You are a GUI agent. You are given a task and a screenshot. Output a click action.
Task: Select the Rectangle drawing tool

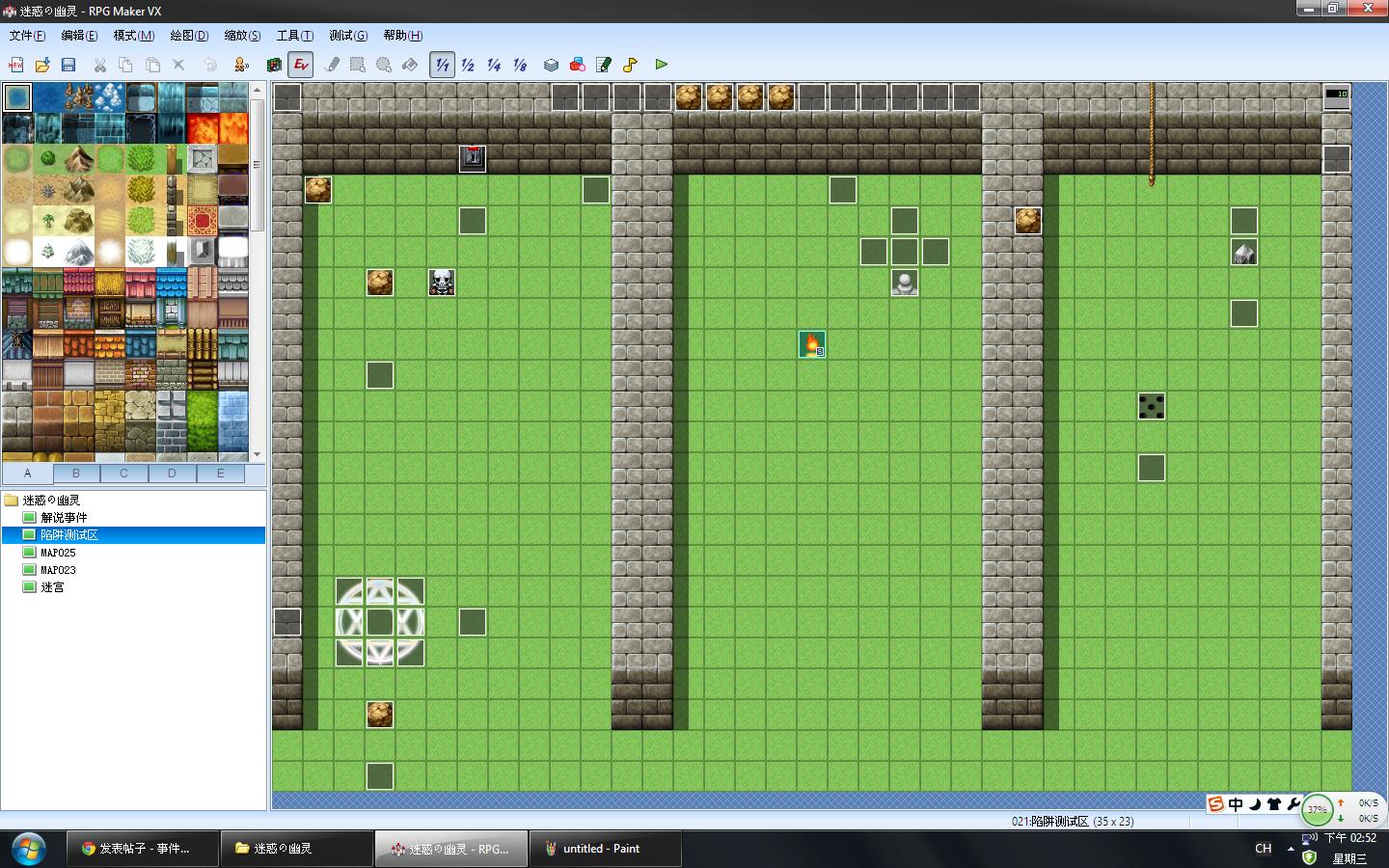[358, 65]
